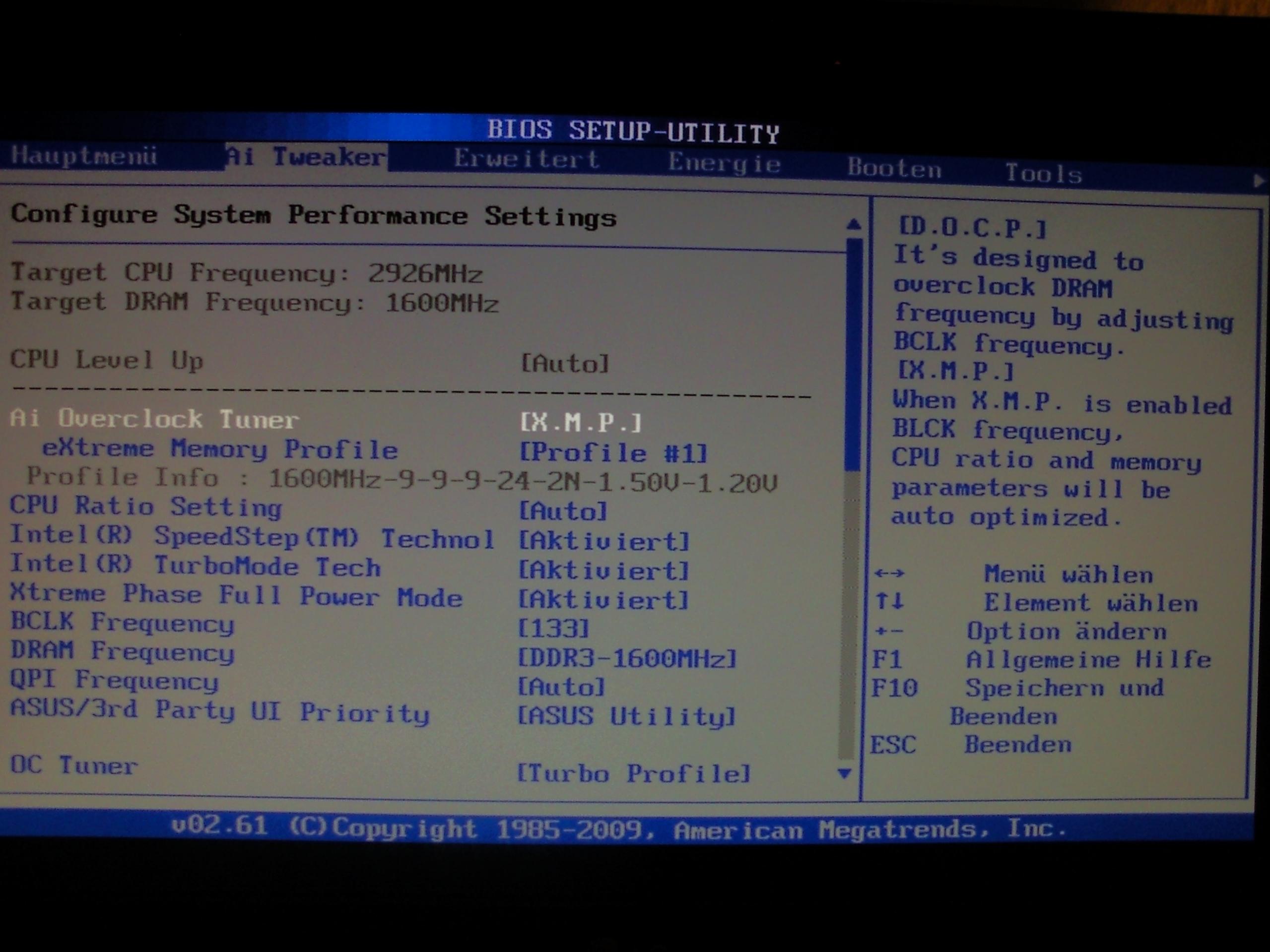Open the Energie tab
1270x952 pixels.
[724, 163]
